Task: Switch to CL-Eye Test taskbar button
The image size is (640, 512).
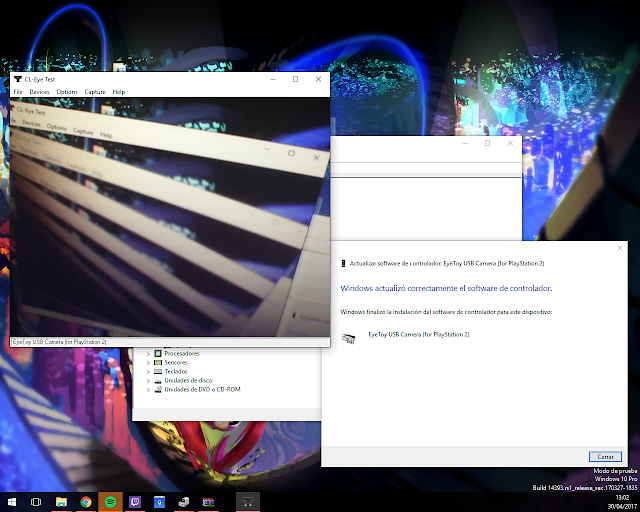Action: (248, 502)
